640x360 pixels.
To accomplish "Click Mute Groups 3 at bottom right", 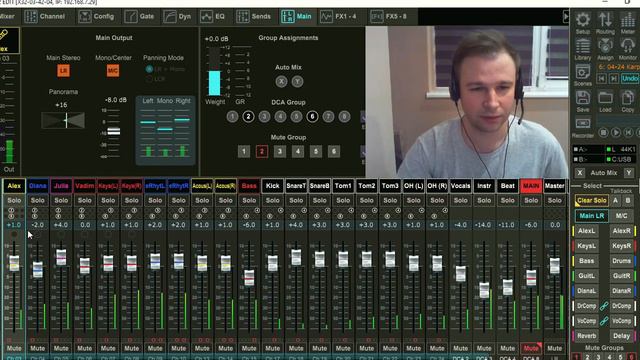I will tap(598, 357).
